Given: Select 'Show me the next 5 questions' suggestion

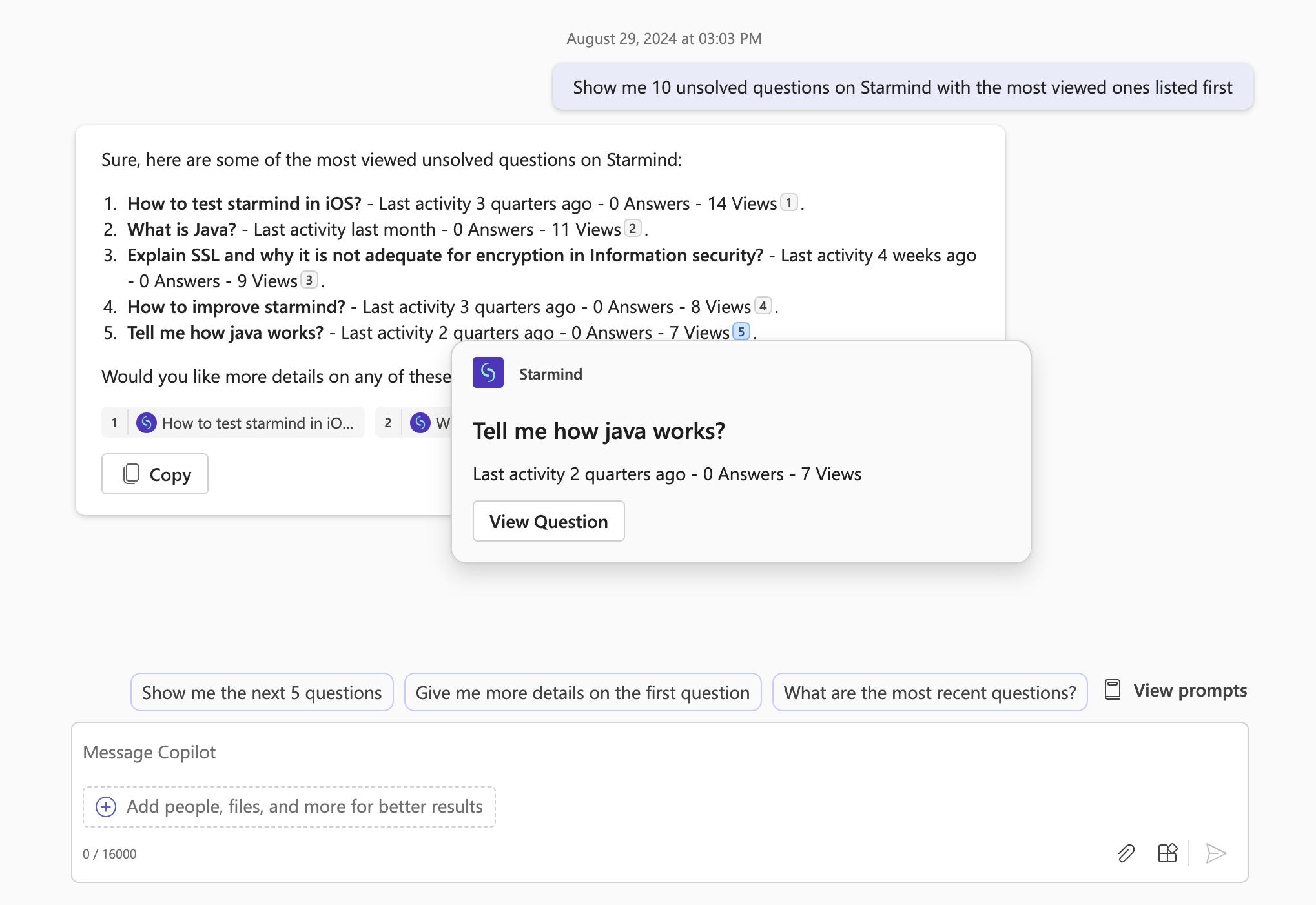Looking at the screenshot, I should coord(262,692).
